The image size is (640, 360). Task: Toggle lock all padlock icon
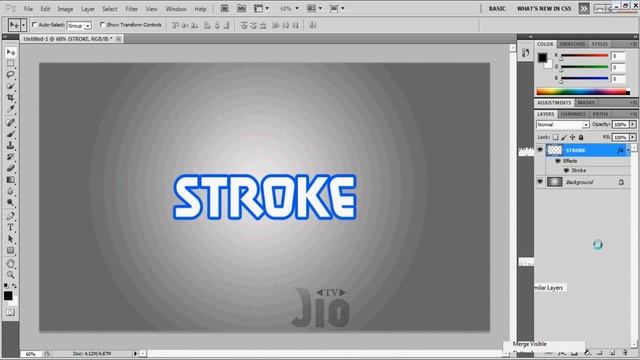coord(581,137)
